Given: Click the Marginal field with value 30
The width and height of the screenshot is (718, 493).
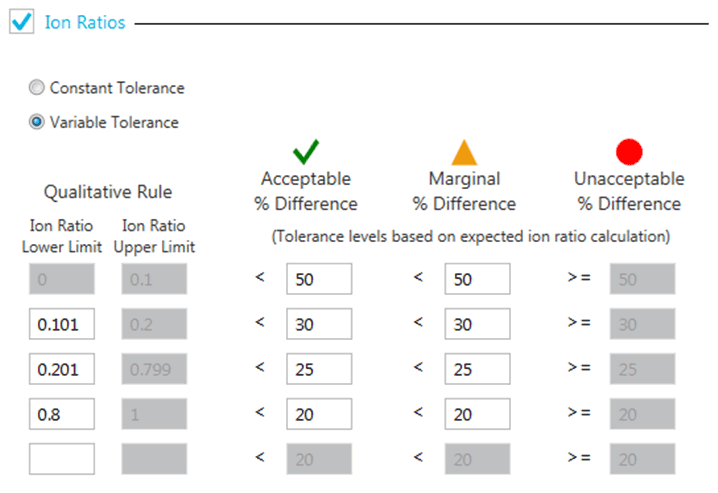Looking at the screenshot, I should [477, 324].
